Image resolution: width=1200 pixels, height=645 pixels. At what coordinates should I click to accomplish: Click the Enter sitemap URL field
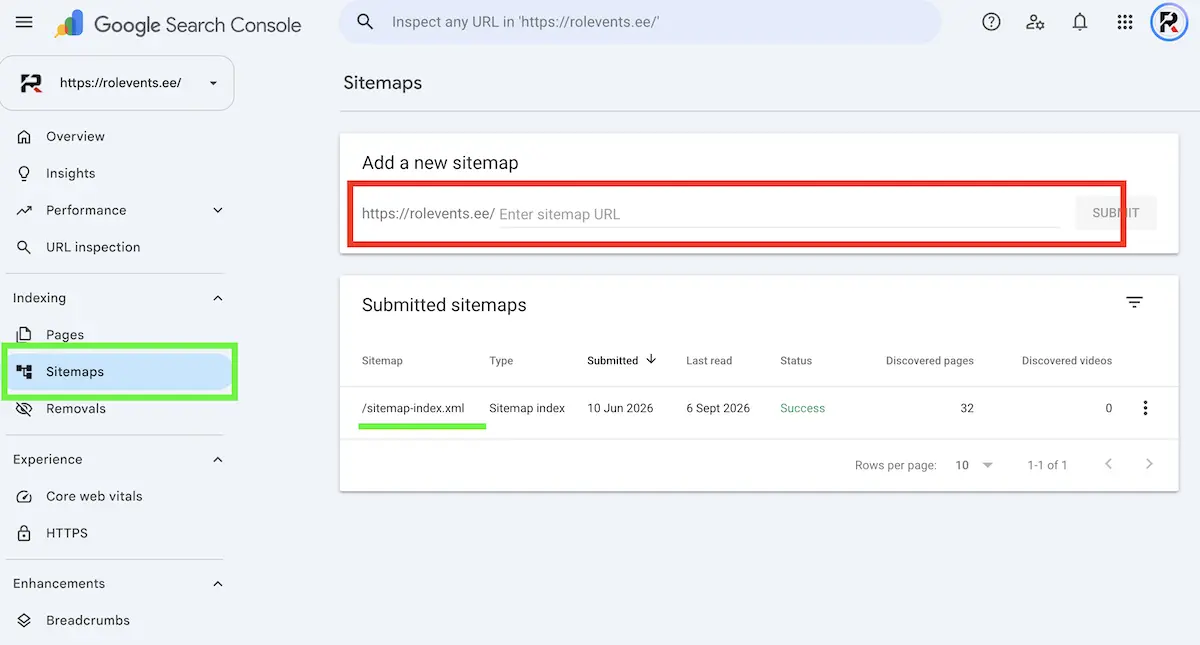778,214
